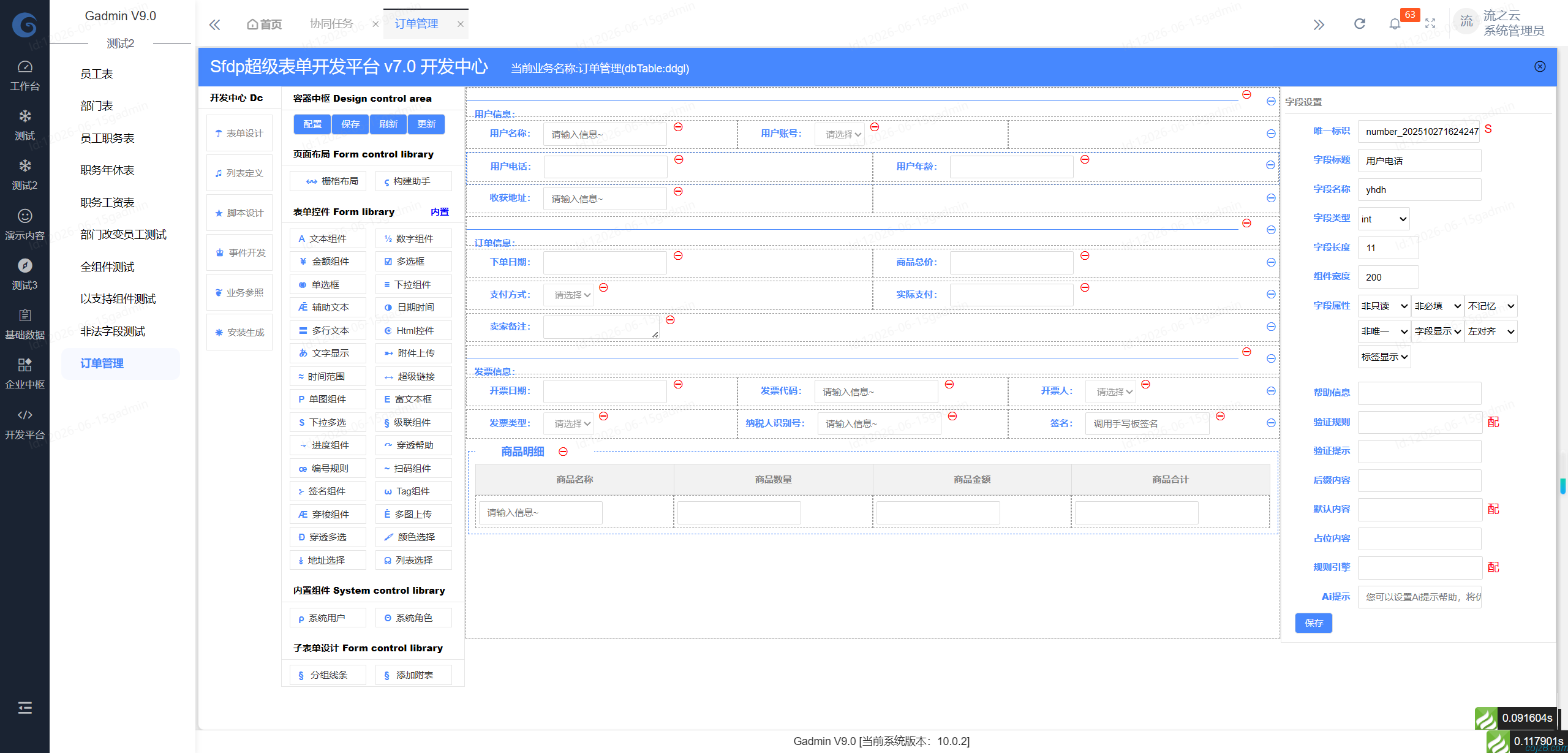The image size is (1568, 753).
Task: Click the blue 保存 toolbar button
Action: tap(350, 124)
